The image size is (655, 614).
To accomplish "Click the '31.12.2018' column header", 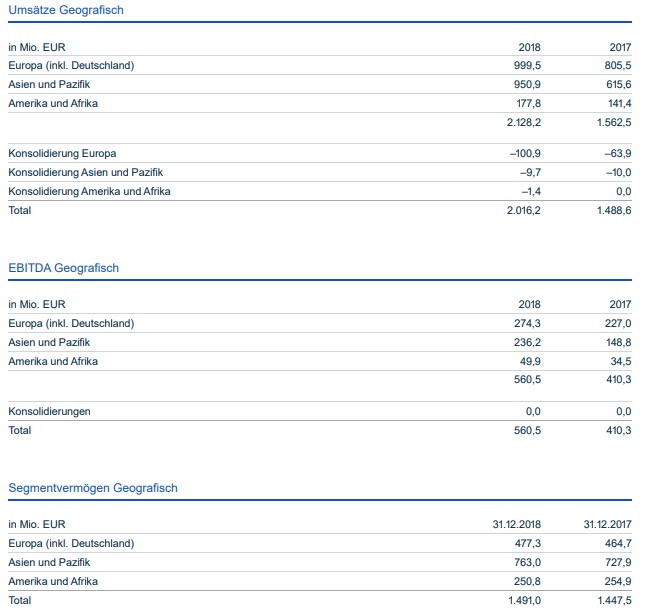I will (516, 524).
